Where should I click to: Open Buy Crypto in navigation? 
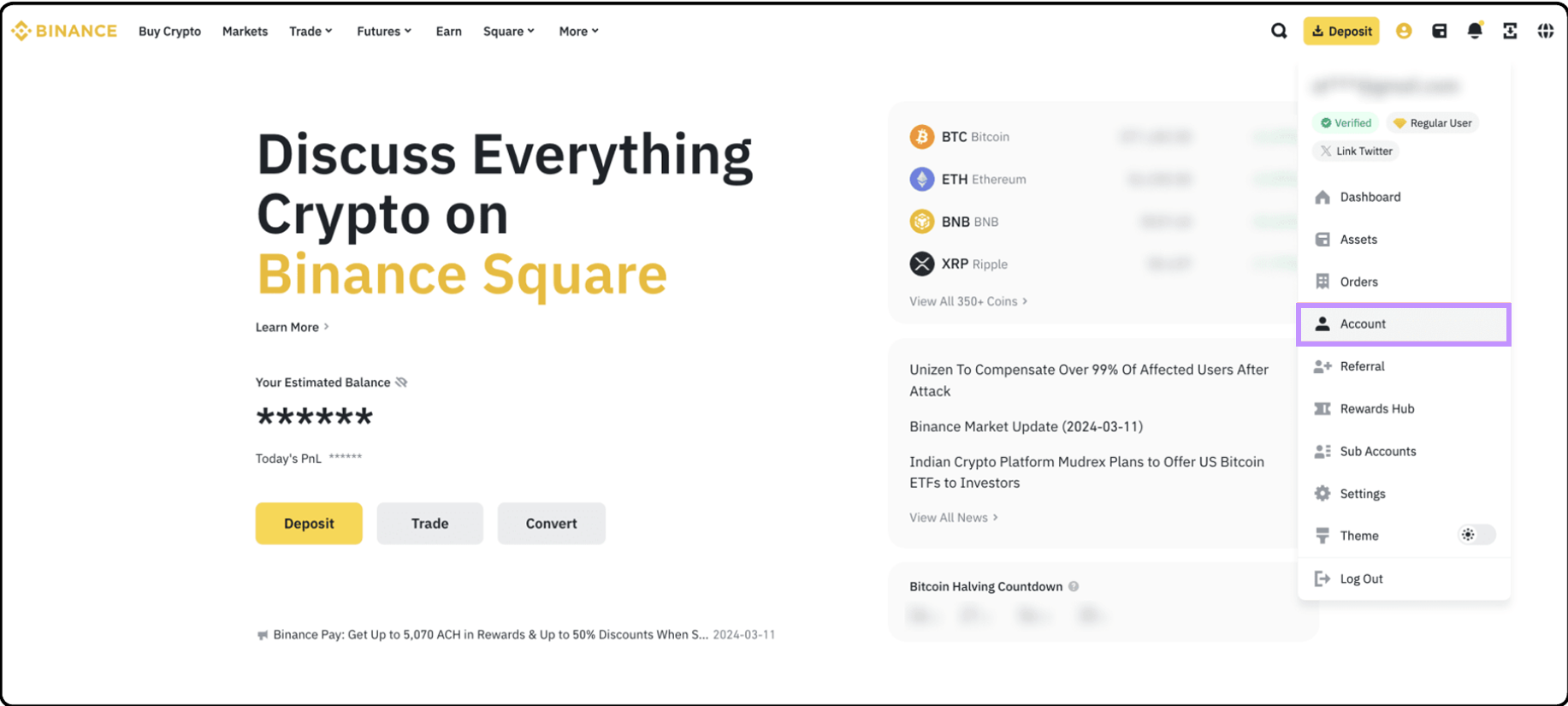pos(170,31)
